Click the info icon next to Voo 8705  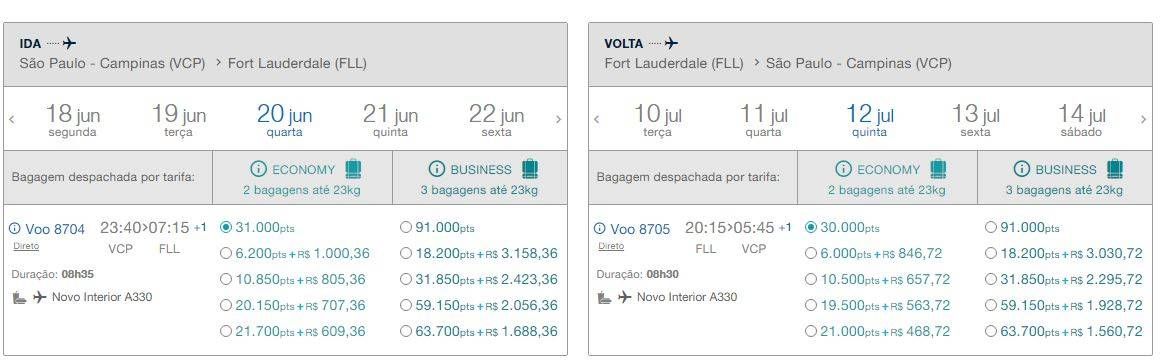599,229
